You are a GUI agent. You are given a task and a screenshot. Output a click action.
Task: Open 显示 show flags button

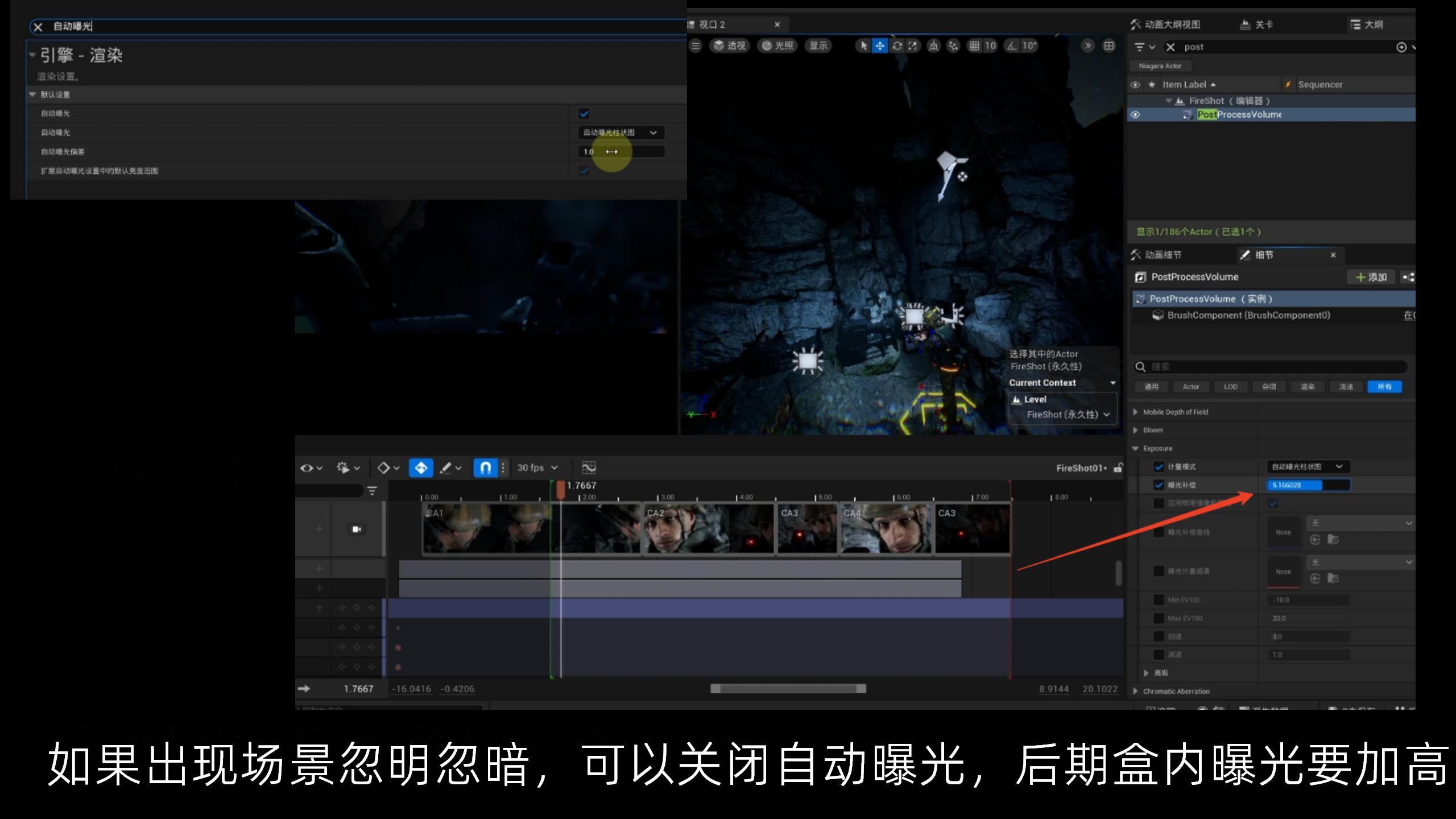coord(818,46)
